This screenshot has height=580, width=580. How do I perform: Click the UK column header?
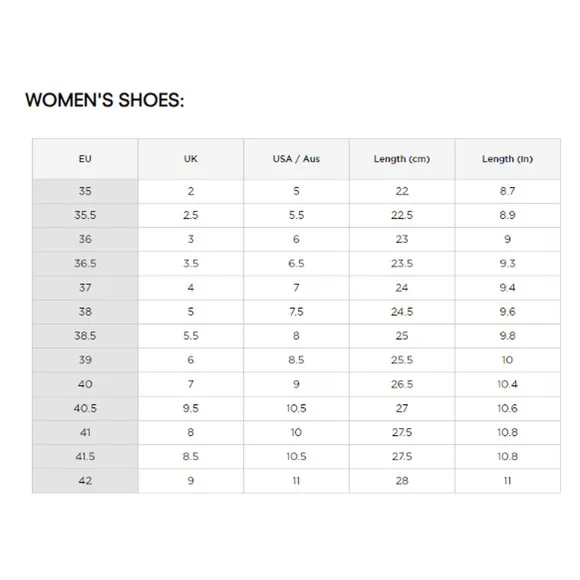pyautogui.click(x=190, y=159)
